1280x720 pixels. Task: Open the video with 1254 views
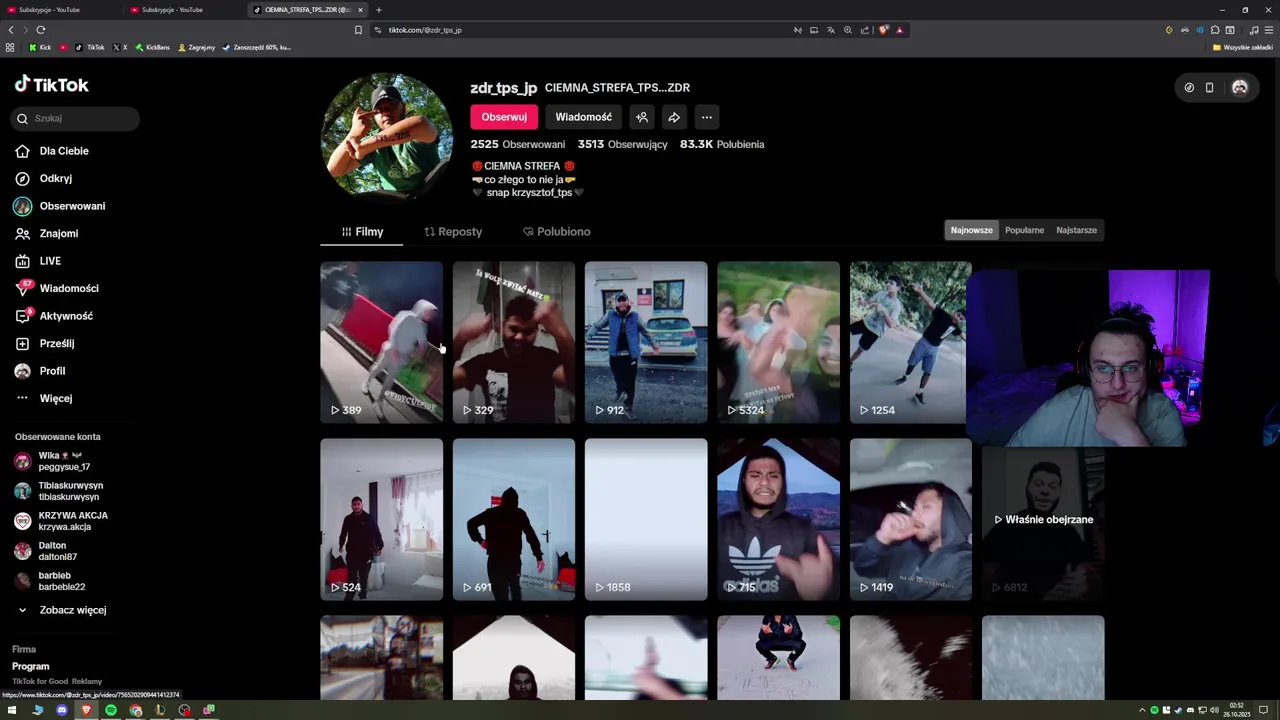click(x=910, y=342)
